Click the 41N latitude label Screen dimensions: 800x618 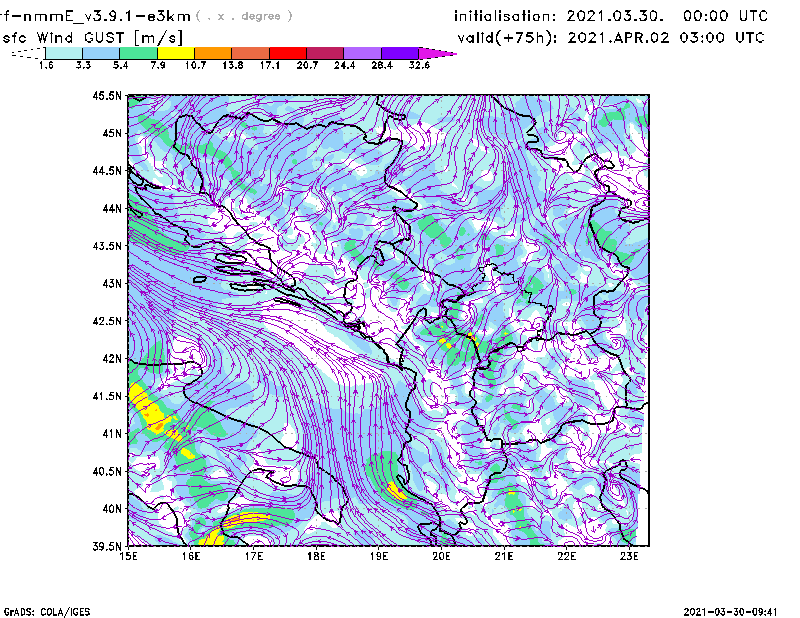click(x=112, y=434)
